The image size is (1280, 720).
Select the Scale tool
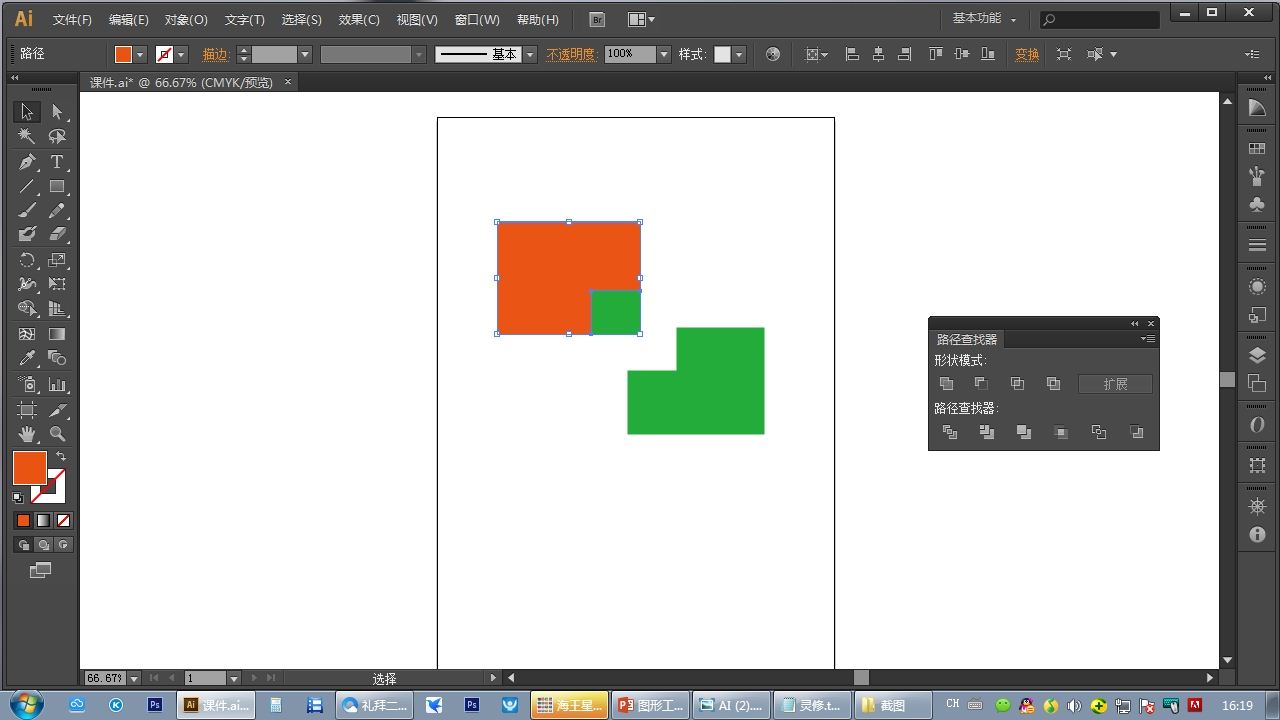click(x=57, y=260)
